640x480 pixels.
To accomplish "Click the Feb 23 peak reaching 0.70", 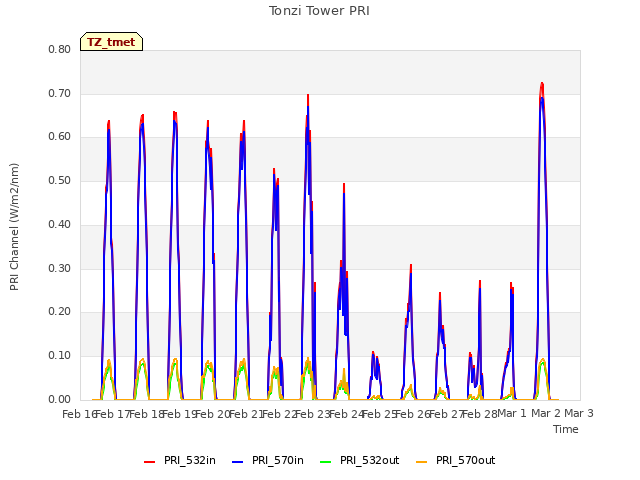I will [x=308, y=95].
